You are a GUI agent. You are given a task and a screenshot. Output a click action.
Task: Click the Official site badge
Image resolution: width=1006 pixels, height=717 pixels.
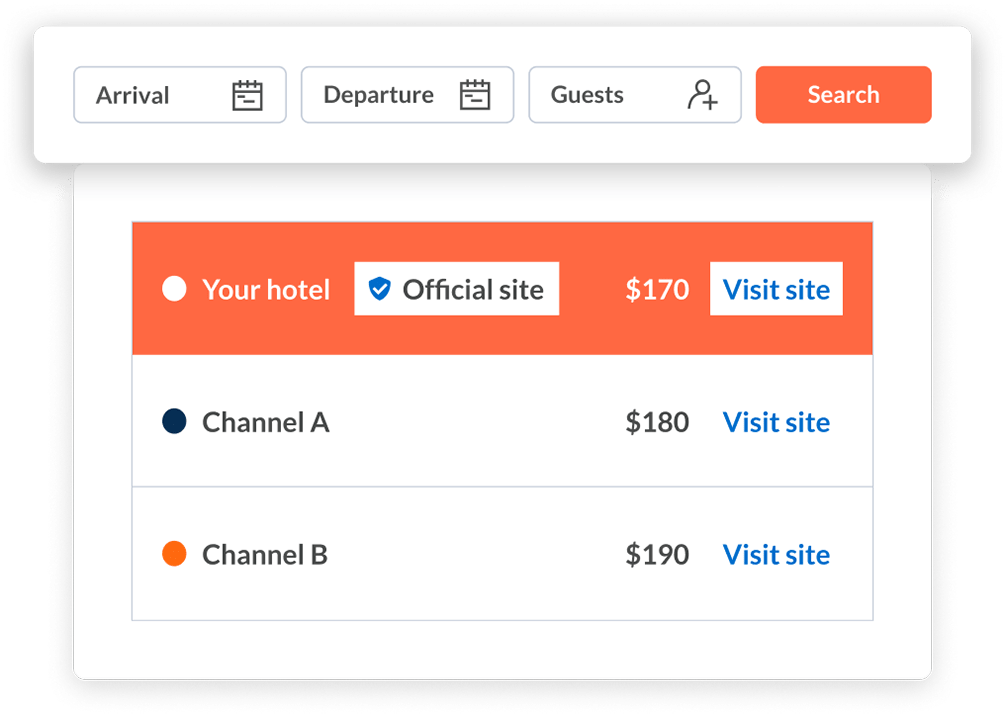click(x=457, y=289)
